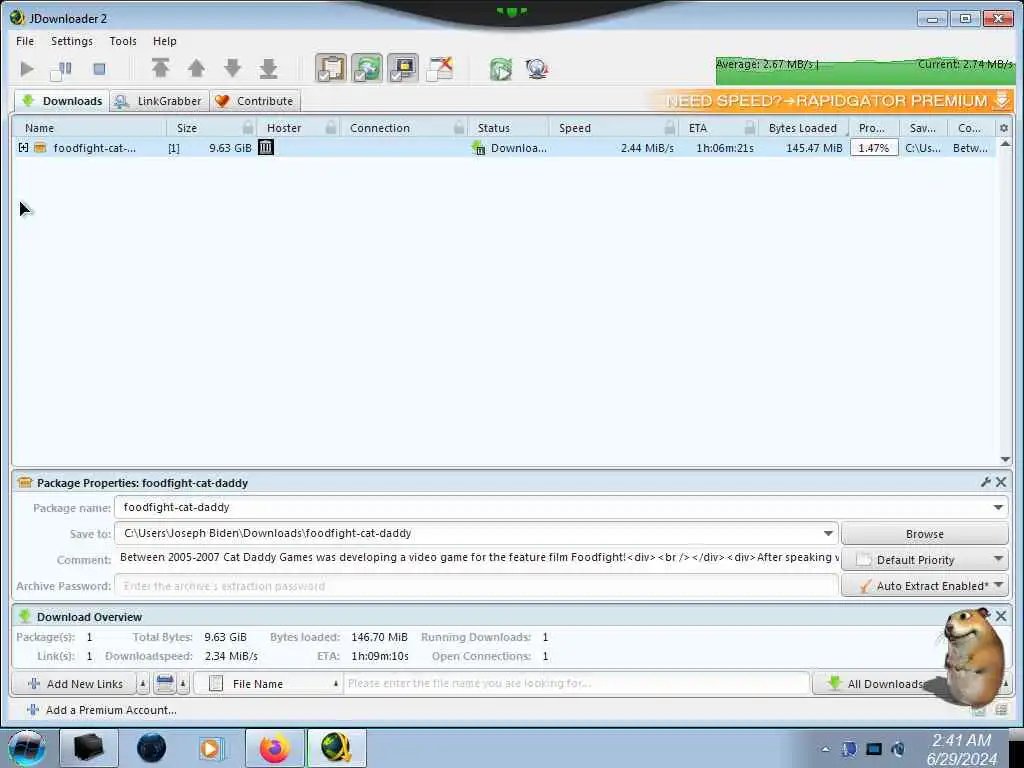
Task: Open the arrow menu beside Add New Links
Action: point(143,684)
